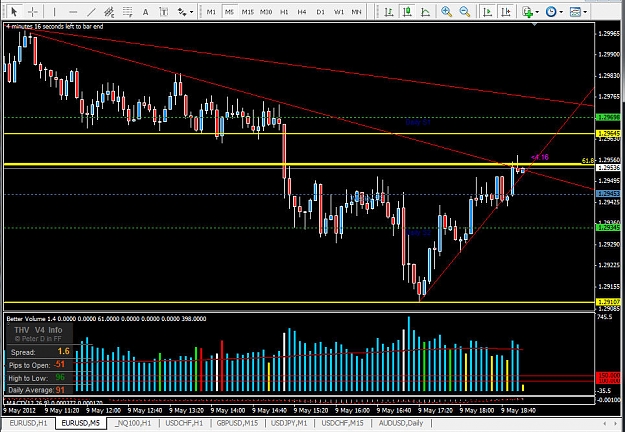Viewport: 625px width, 432px height.
Task: Click the '9 May 18:40' time axis label
Action: [518, 410]
